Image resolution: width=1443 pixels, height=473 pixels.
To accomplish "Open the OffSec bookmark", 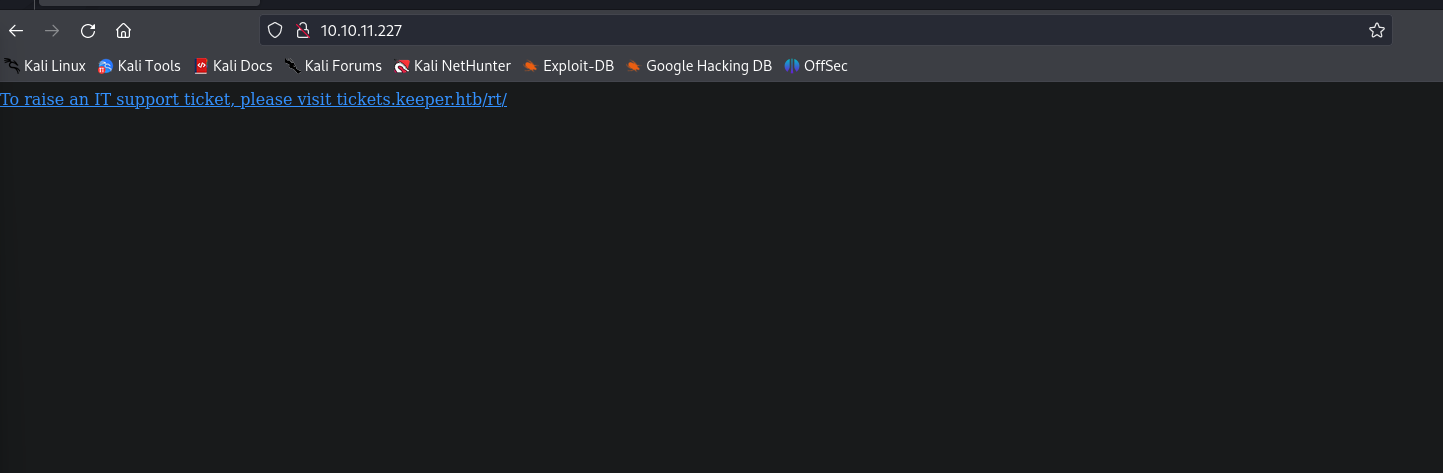I will [816, 66].
